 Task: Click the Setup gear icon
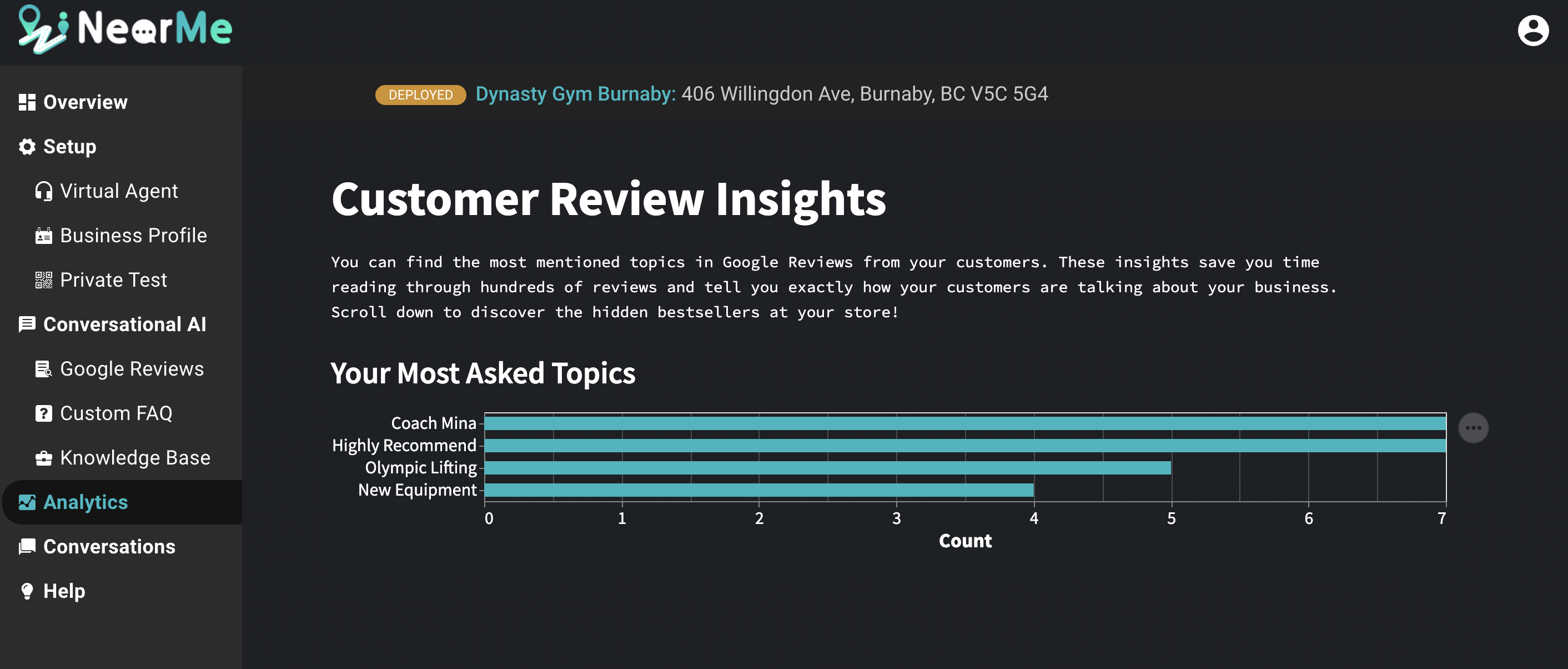pos(26,146)
